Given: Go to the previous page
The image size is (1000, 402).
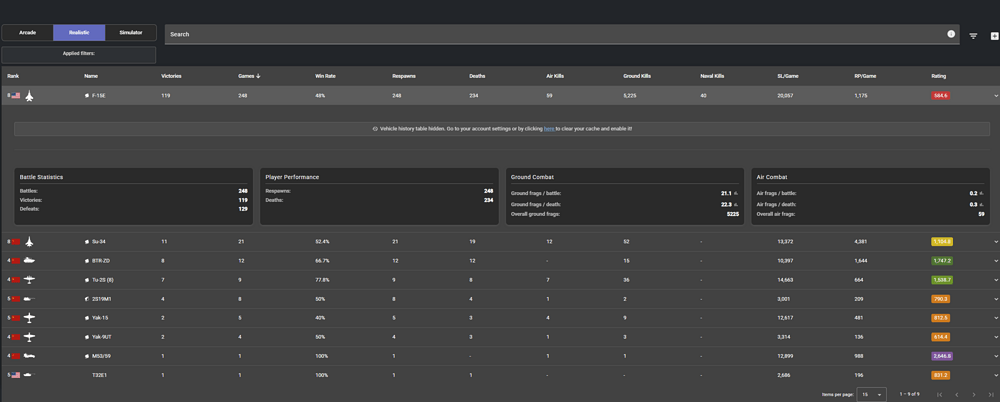Looking at the screenshot, I should [x=957, y=395].
